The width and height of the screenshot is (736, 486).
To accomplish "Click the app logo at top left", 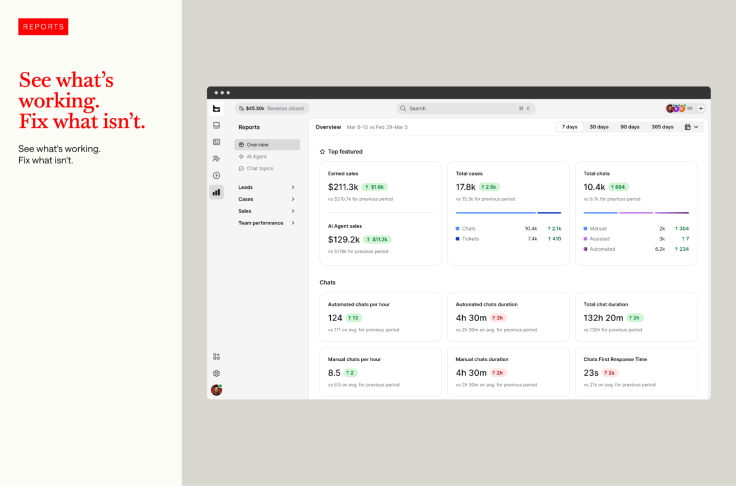I will point(216,108).
